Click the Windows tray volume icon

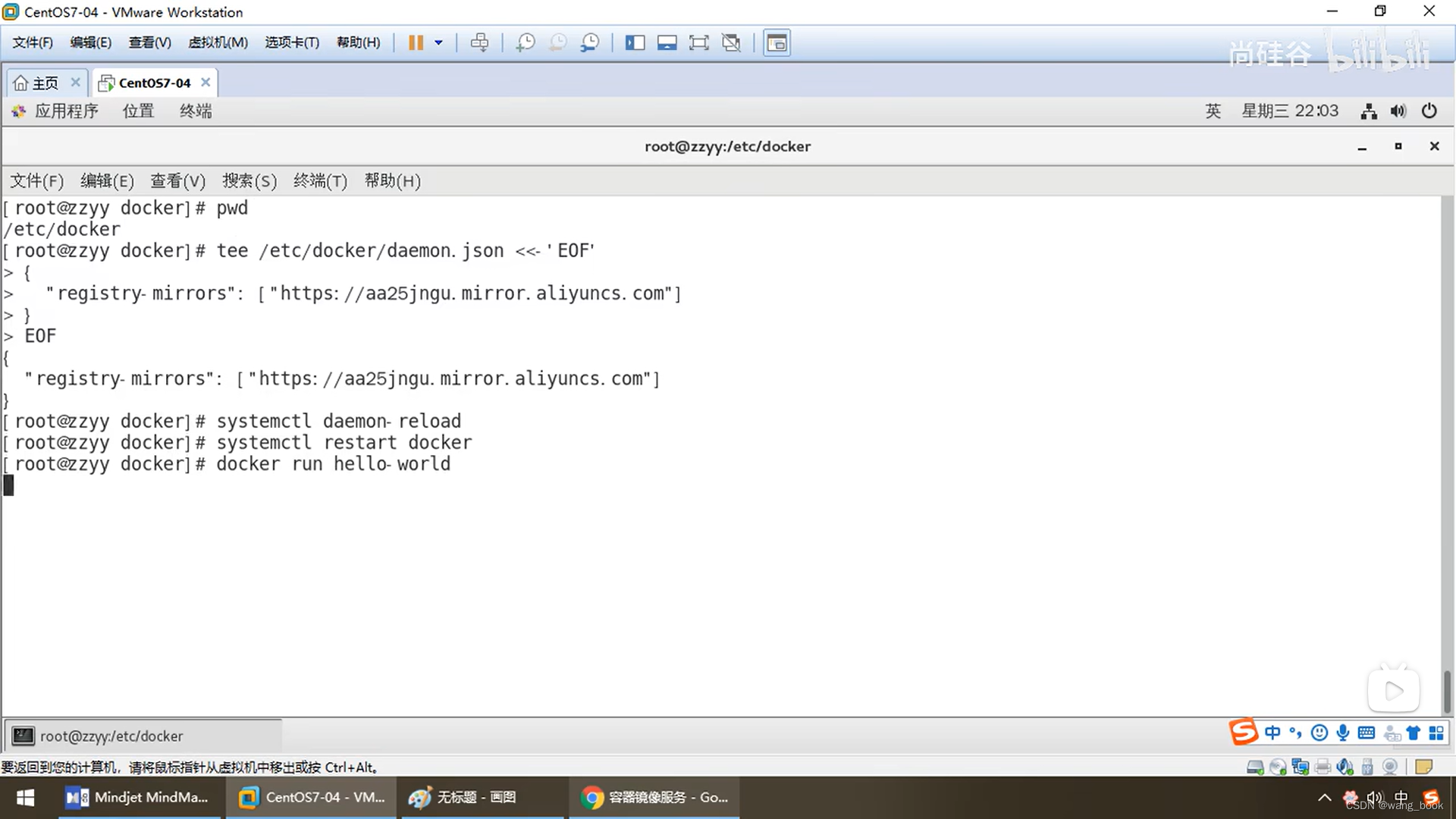[x=1375, y=798]
